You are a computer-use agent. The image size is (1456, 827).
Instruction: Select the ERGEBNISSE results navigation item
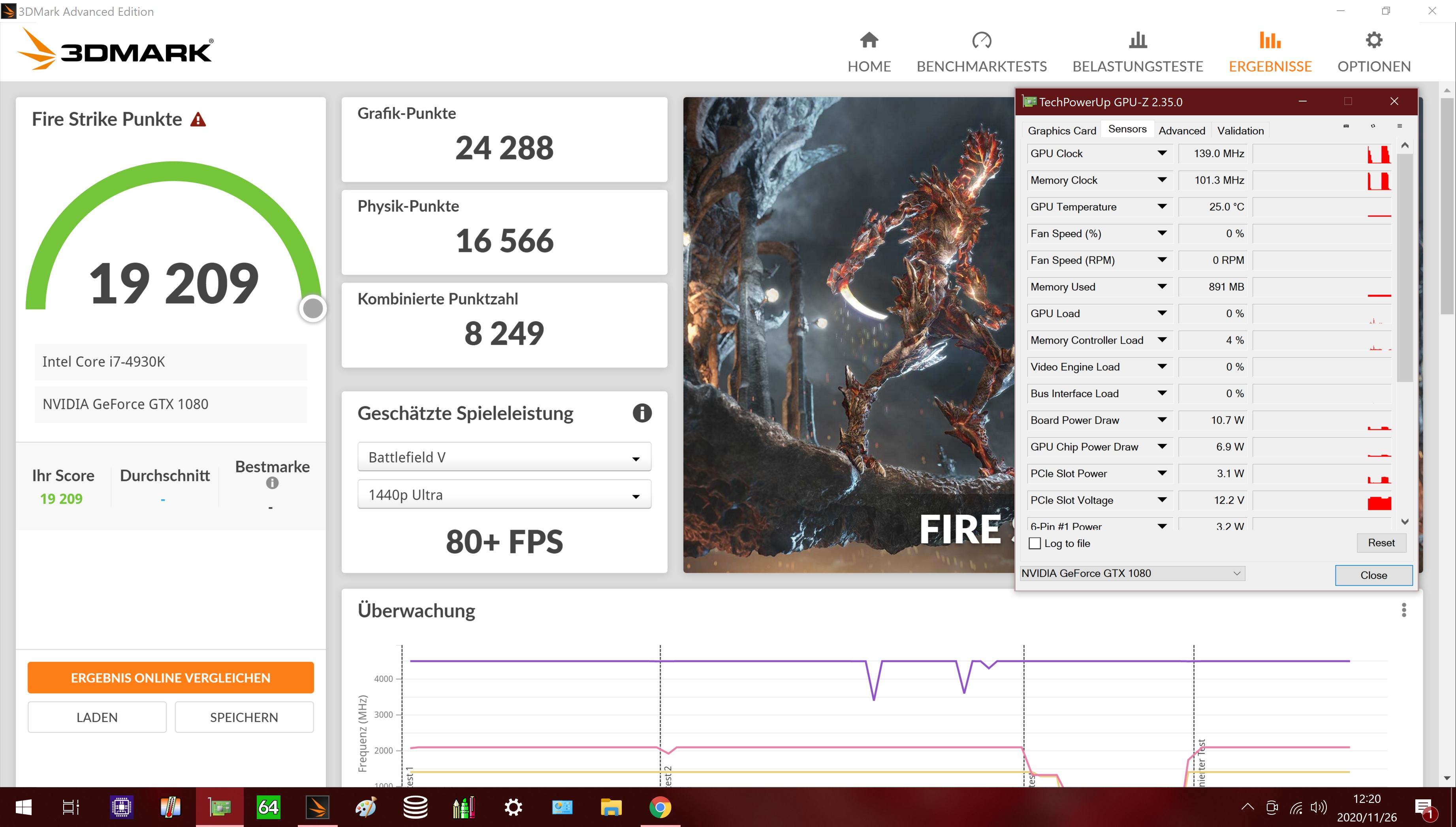click(1270, 52)
